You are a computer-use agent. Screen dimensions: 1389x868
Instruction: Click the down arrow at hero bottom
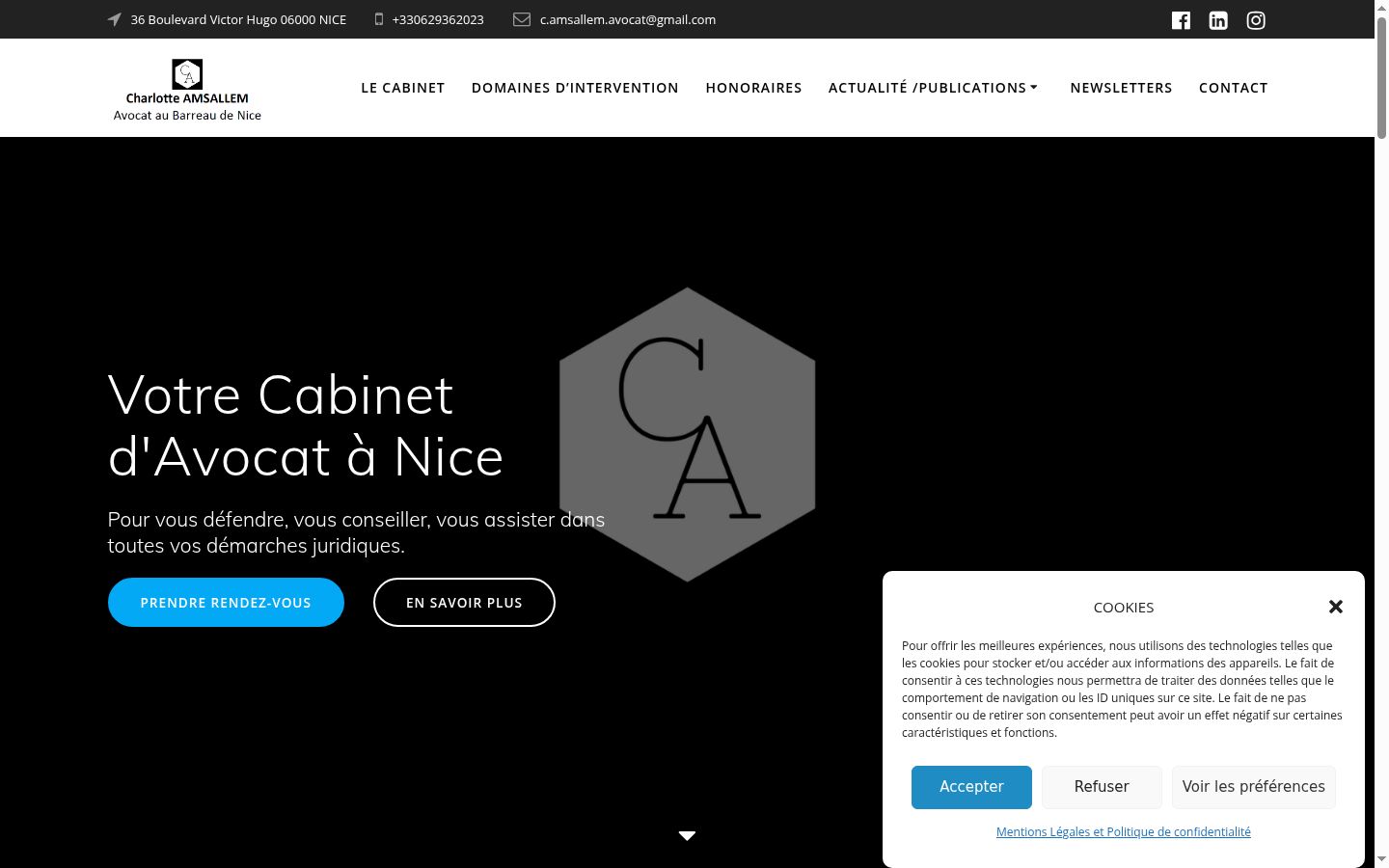click(x=687, y=836)
